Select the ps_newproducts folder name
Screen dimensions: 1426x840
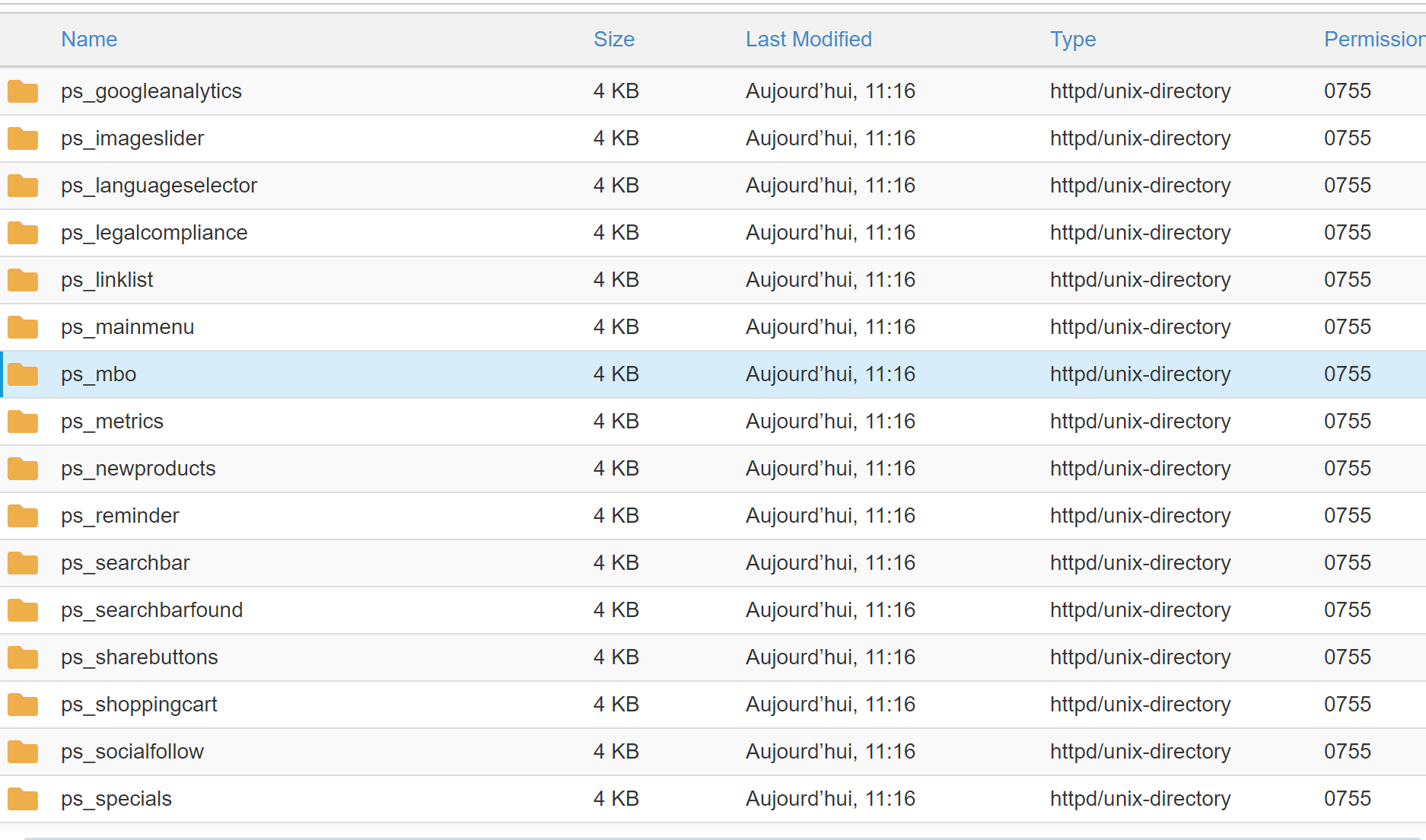(x=138, y=469)
